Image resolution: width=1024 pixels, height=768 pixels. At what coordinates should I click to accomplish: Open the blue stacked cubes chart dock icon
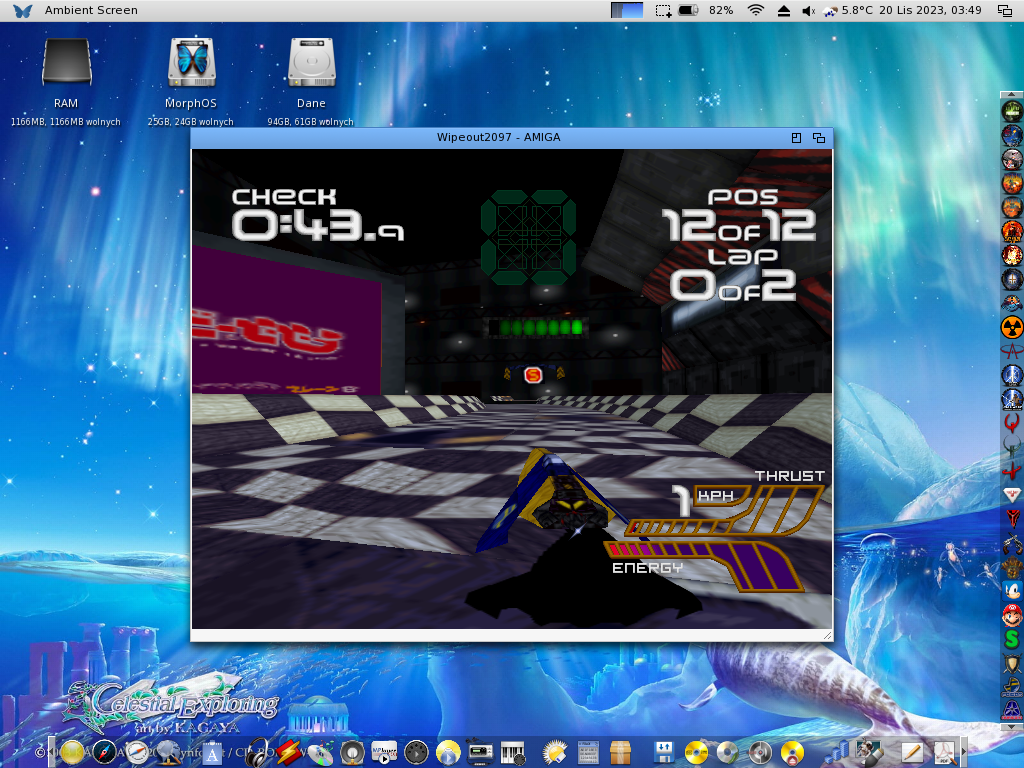(x=837, y=752)
